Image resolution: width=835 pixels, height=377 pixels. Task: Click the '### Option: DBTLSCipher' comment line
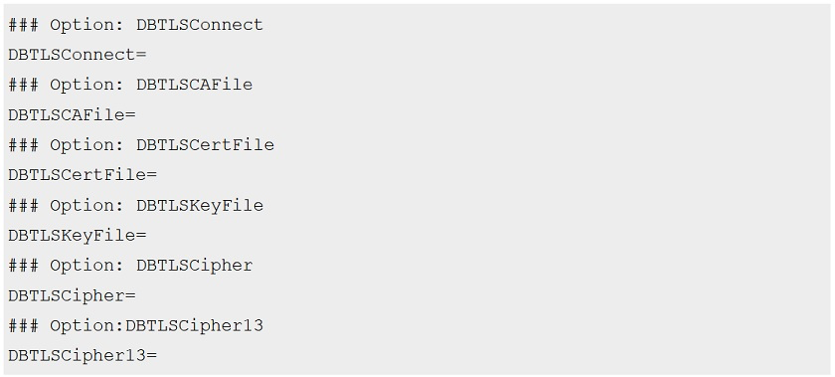point(130,266)
